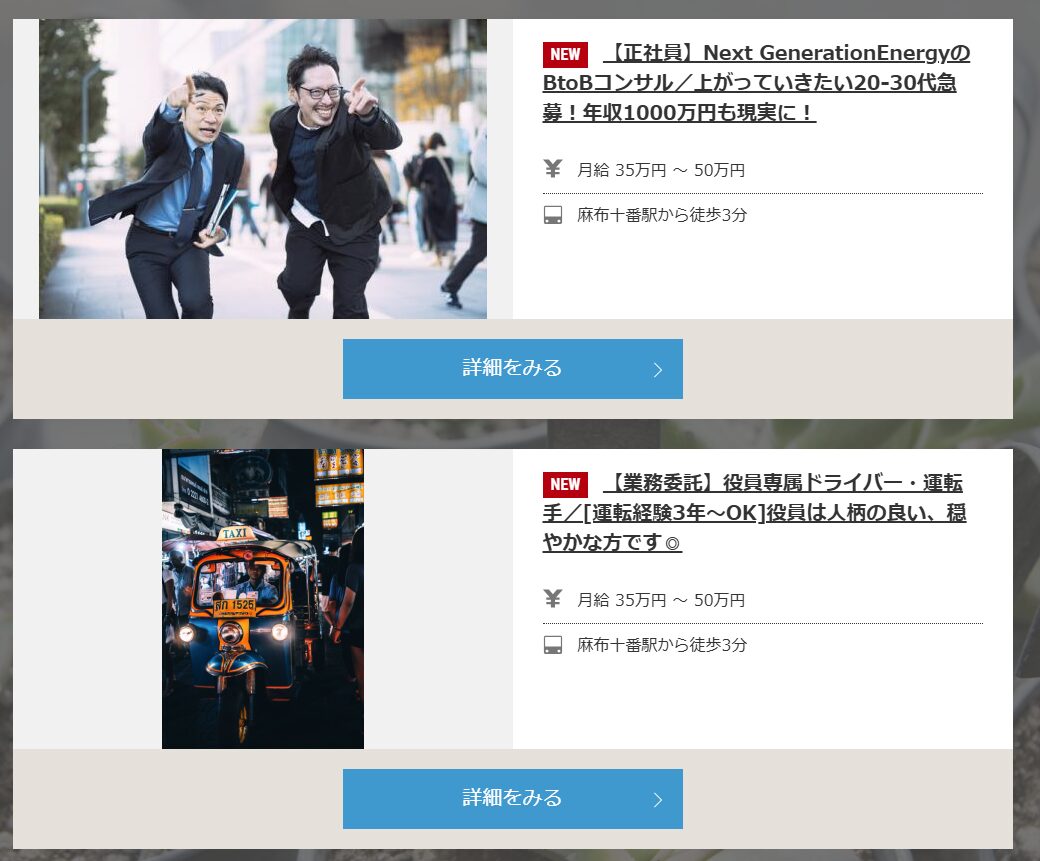This screenshot has width=1040, height=861.
Task: Click the bottom 詳細をみる button
Action: 513,799
